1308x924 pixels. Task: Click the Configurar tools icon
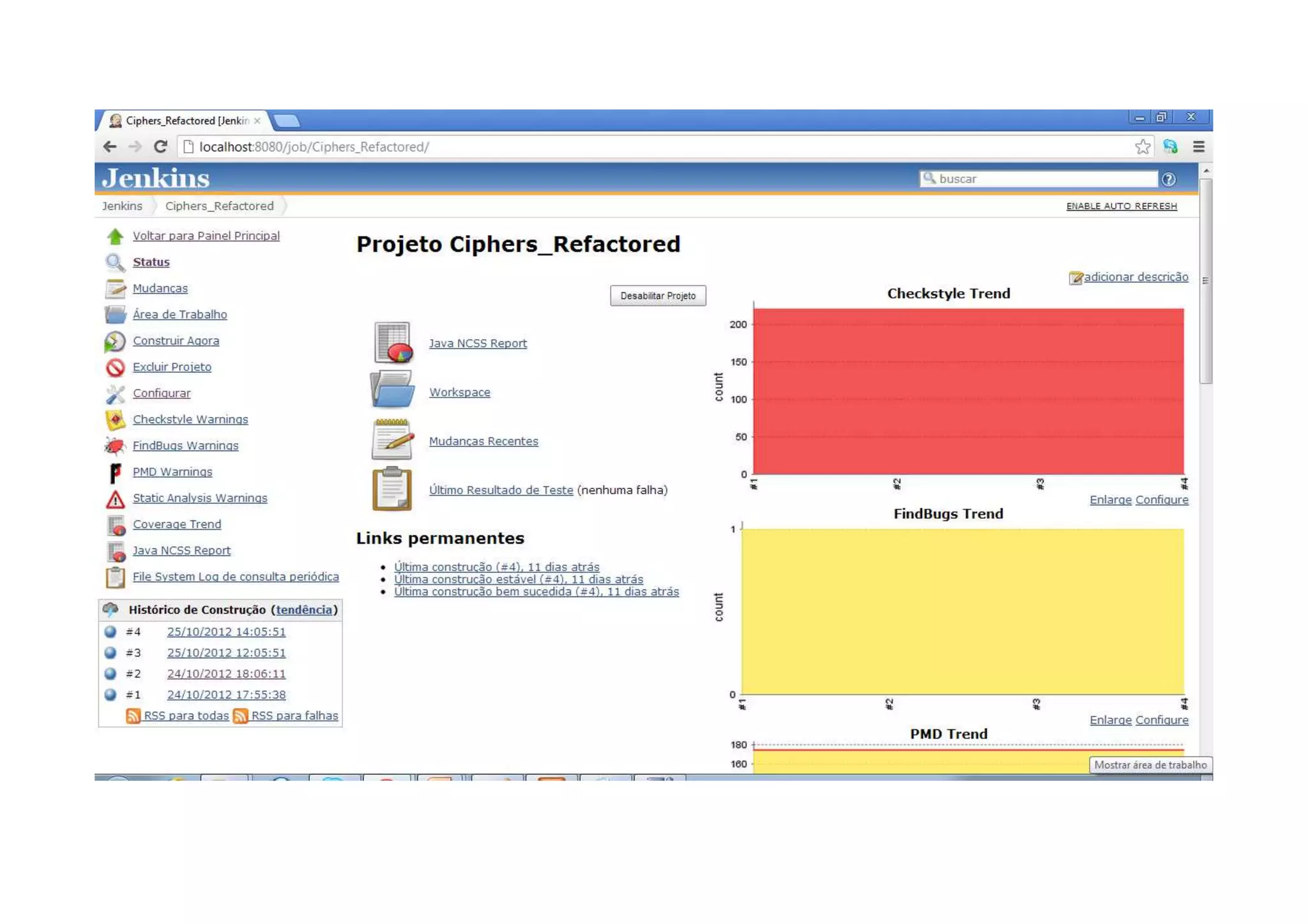click(x=115, y=394)
